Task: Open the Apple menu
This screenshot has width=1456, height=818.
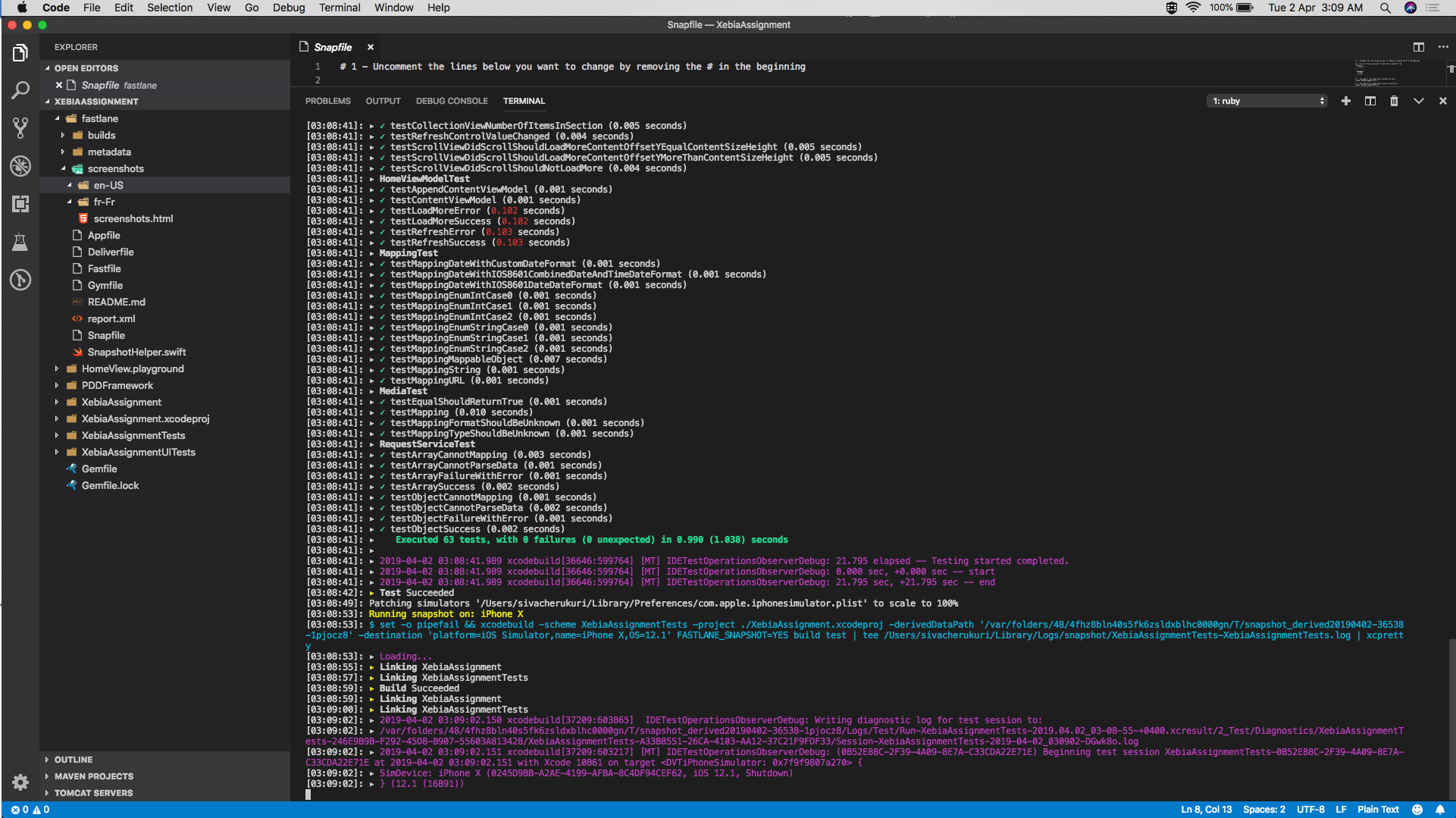Action: (x=22, y=8)
